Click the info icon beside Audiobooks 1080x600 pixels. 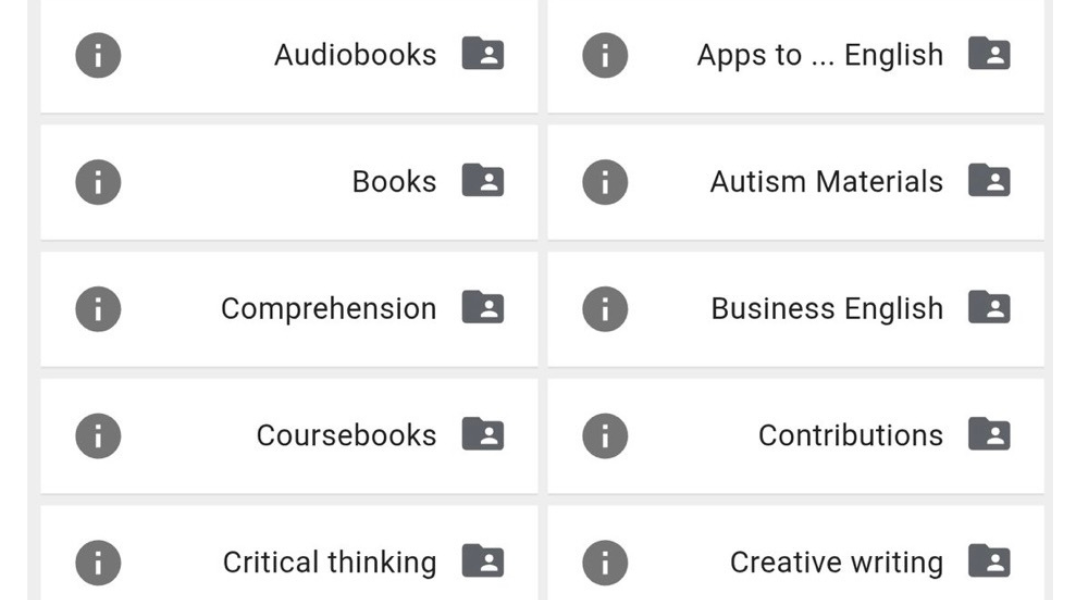[98, 55]
